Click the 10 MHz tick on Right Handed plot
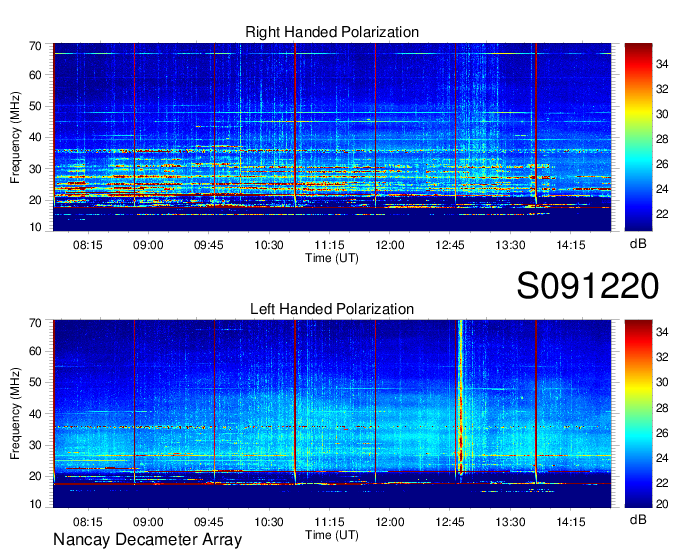This screenshot has width=680, height=552. [x=35, y=227]
